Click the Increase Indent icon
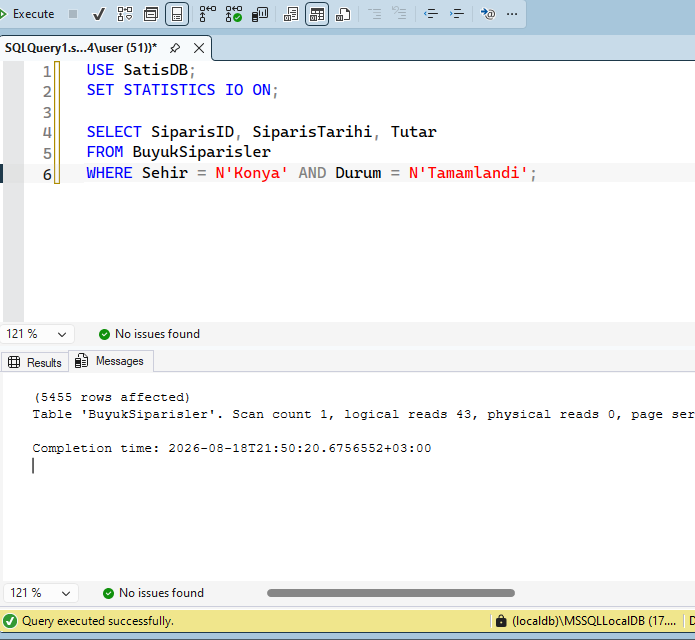Image resolution: width=695 pixels, height=640 pixels. (x=457, y=14)
